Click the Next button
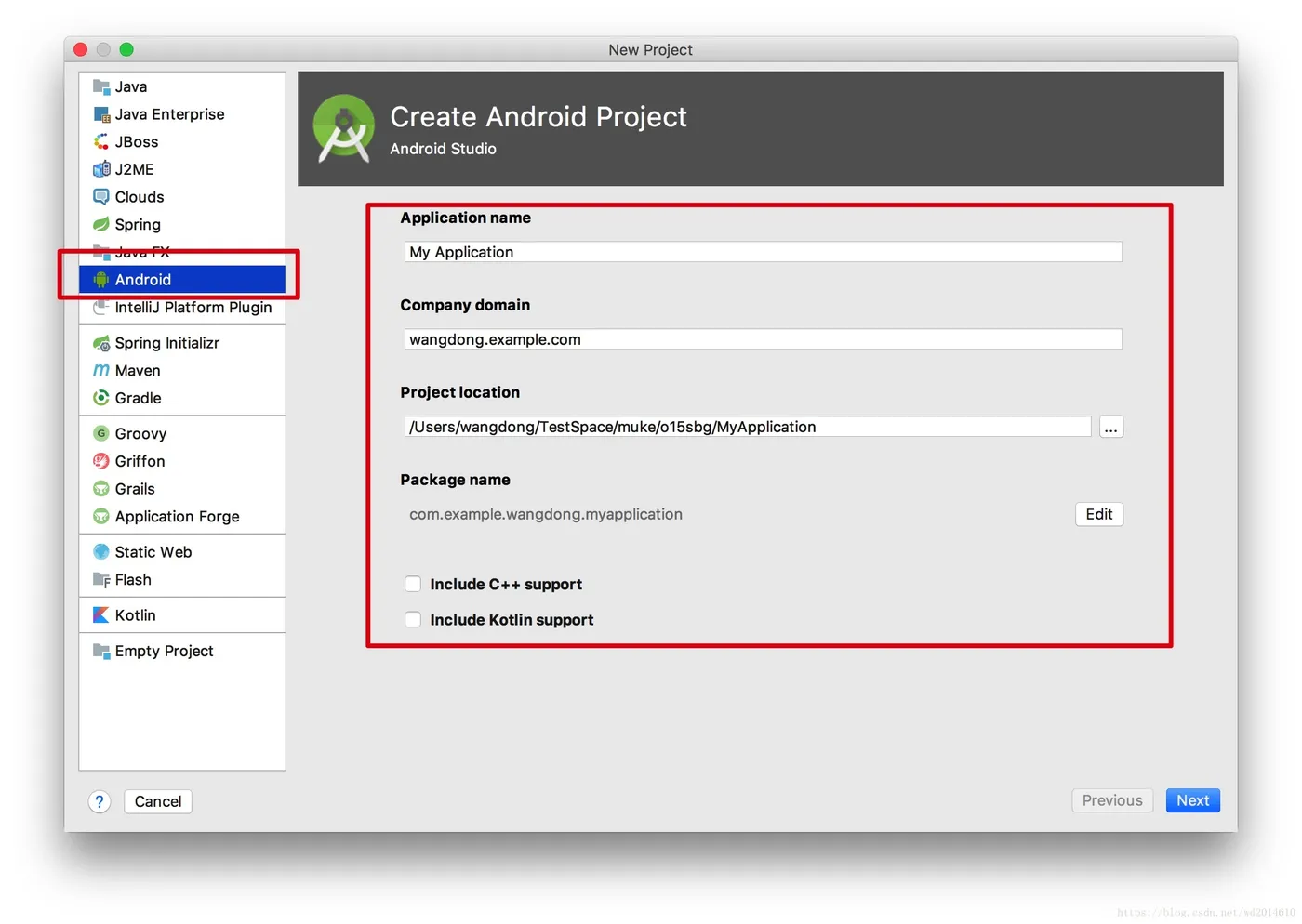 point(1192,800)
